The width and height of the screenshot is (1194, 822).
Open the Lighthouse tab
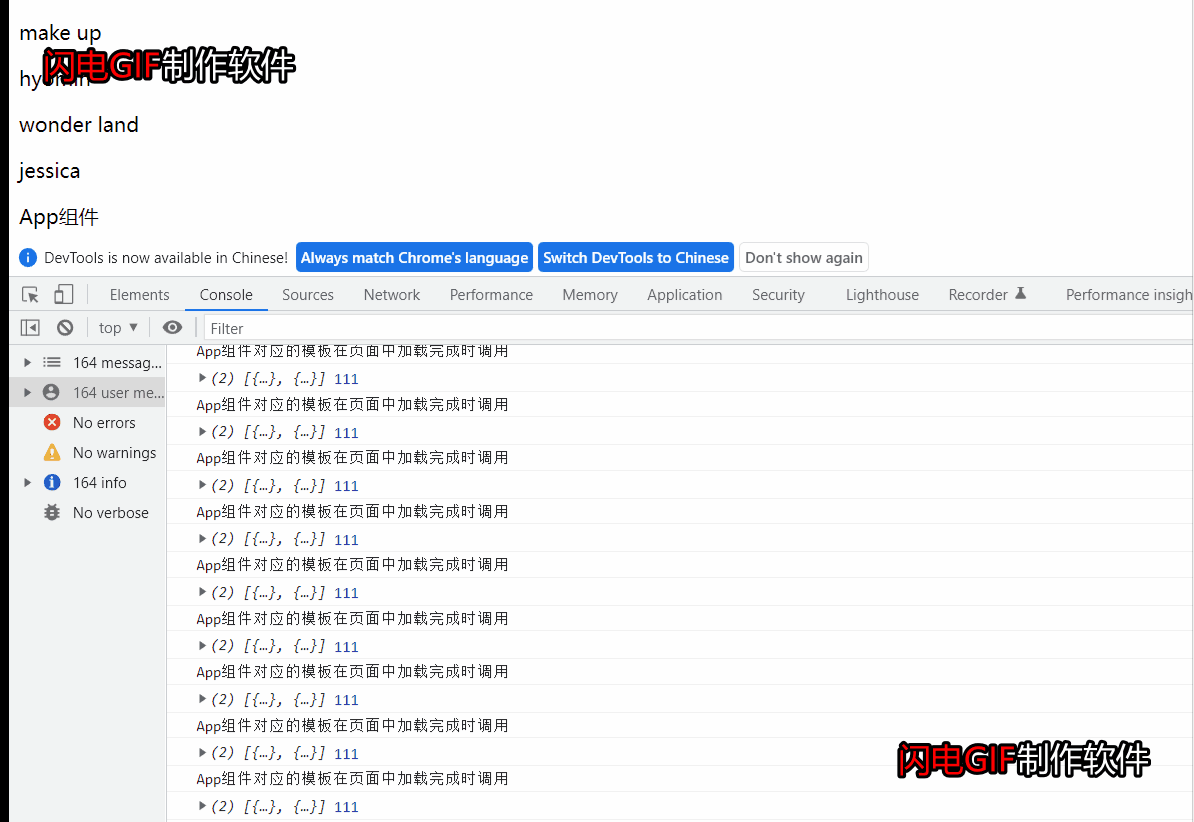[883, 295]
